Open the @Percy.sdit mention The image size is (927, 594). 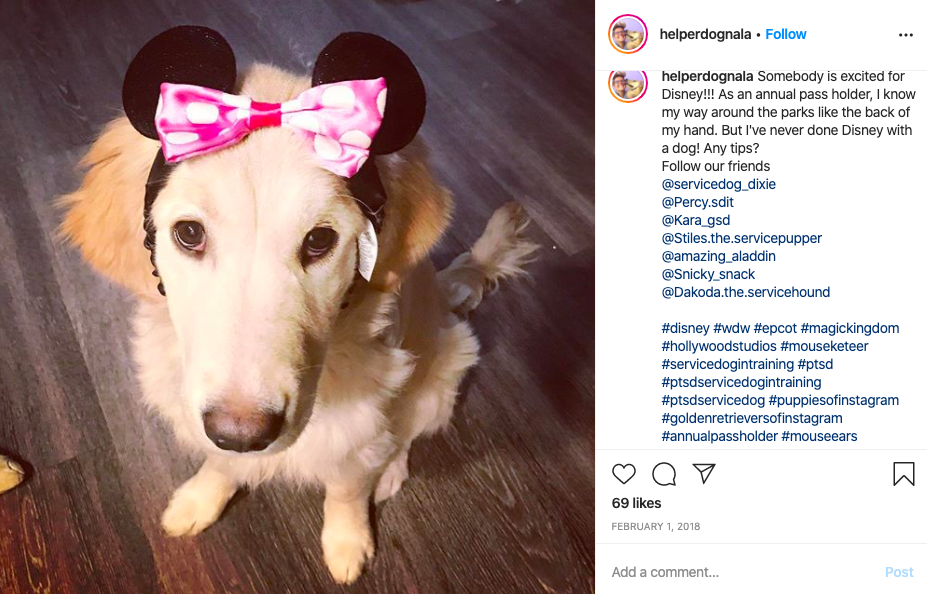point(698,202)
